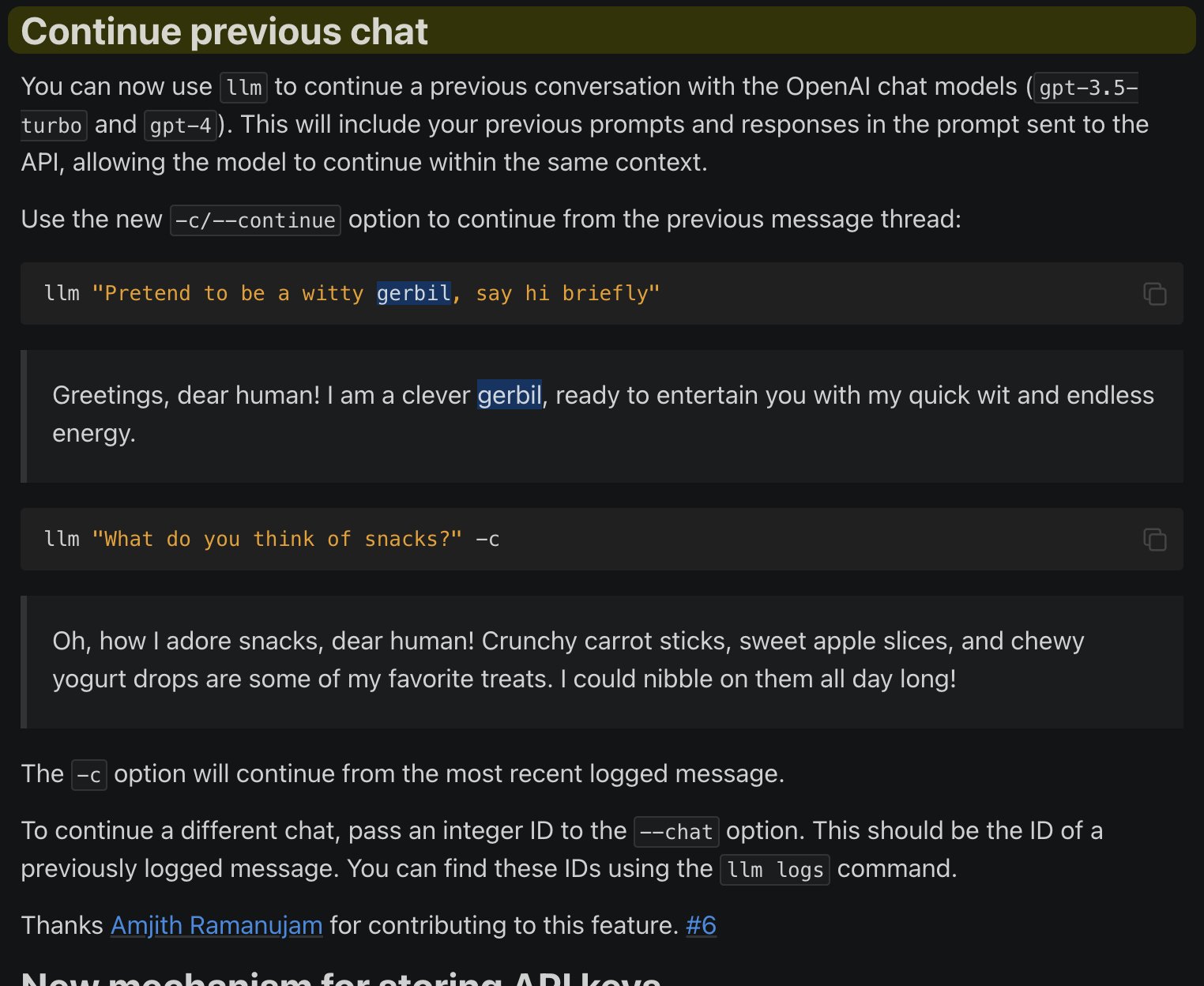The width and height of the screenshot is (1204, 986).
Task: Click the "-c/--continue" inline code
Action: (255, 220)
